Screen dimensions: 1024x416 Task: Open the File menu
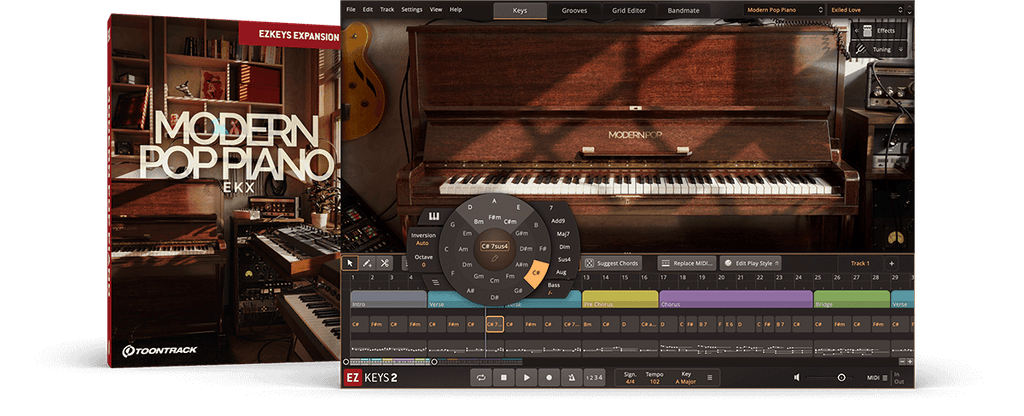click(351, 10)
